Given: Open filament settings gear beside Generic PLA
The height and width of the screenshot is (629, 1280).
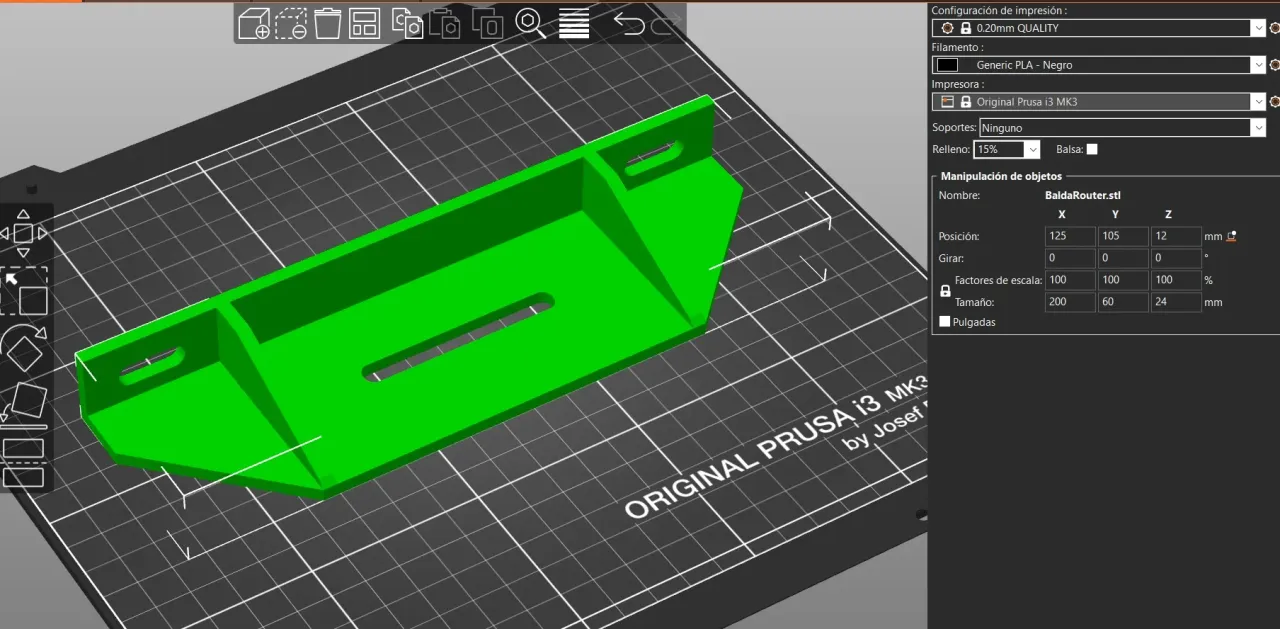Looking at the screenshot, I should [x=1274, y=65].
